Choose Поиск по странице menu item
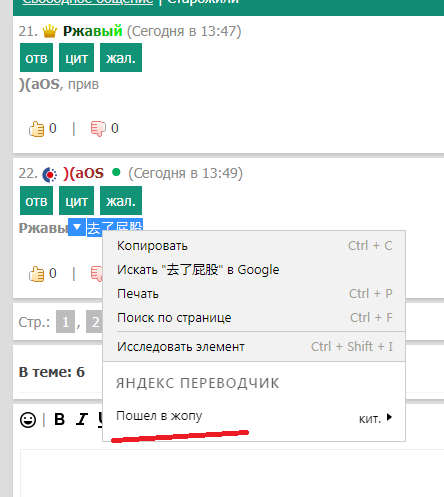The width and height of the screenshot is (444, 497). pos(254,318)
